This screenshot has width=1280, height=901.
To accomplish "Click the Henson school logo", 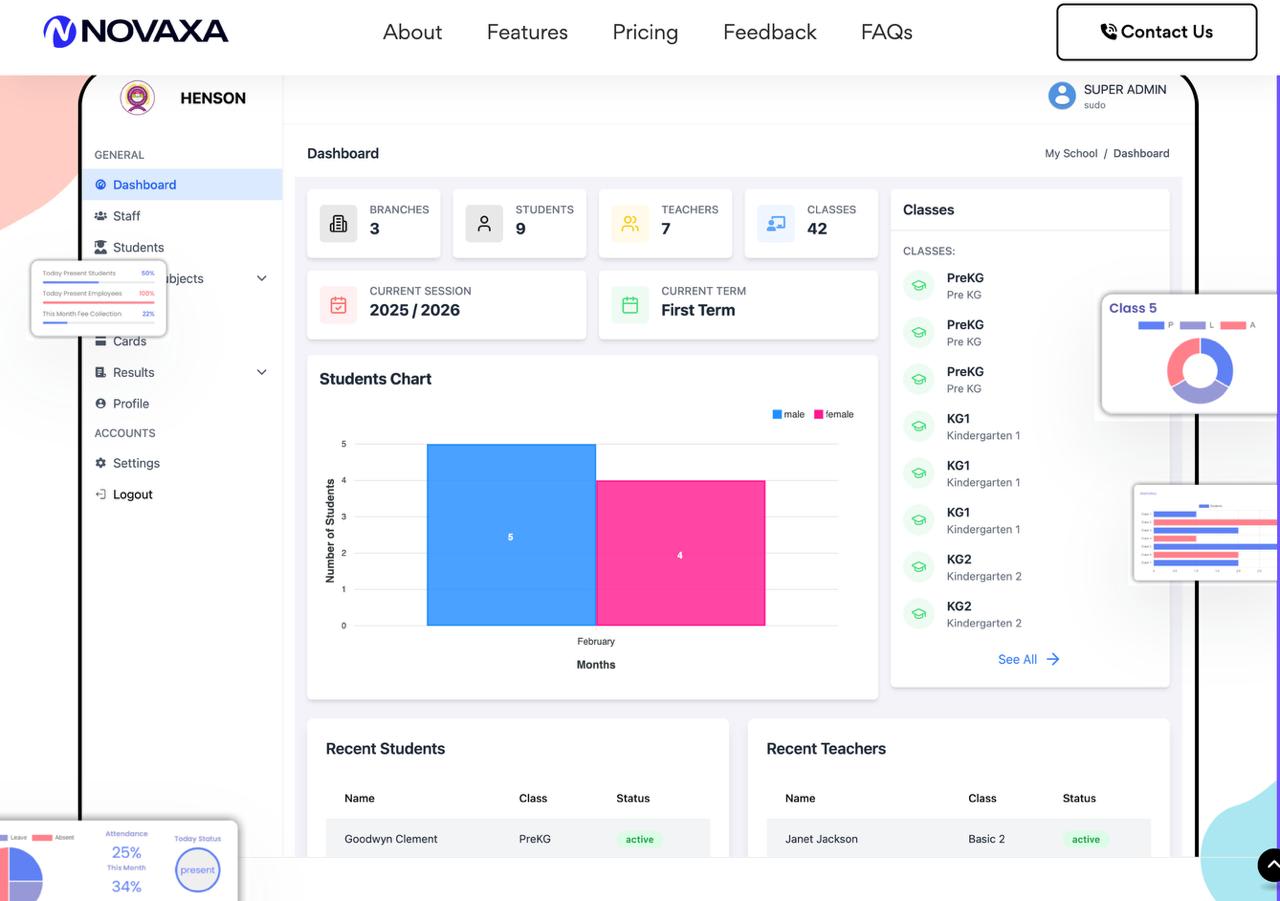I will coord(137,98).
